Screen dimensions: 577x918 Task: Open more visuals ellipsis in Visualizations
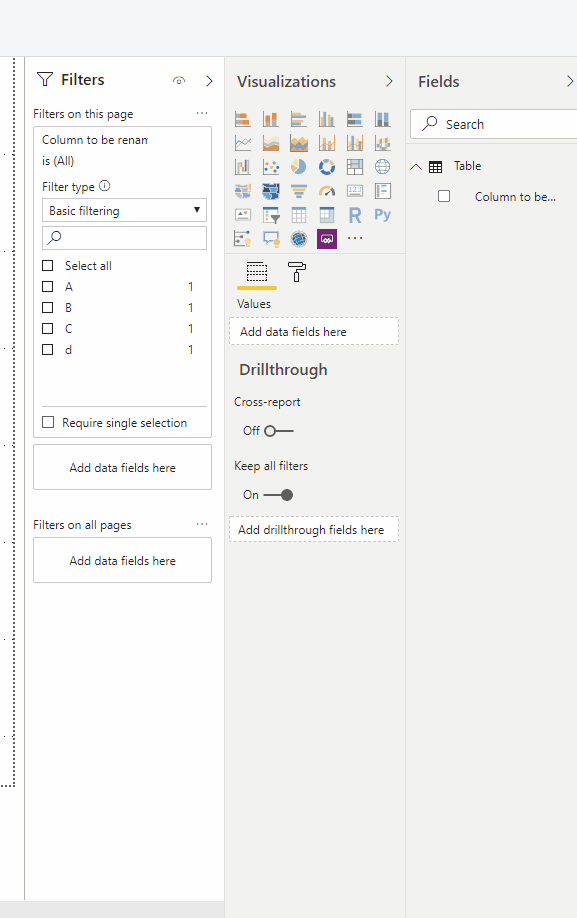[355, 238]
